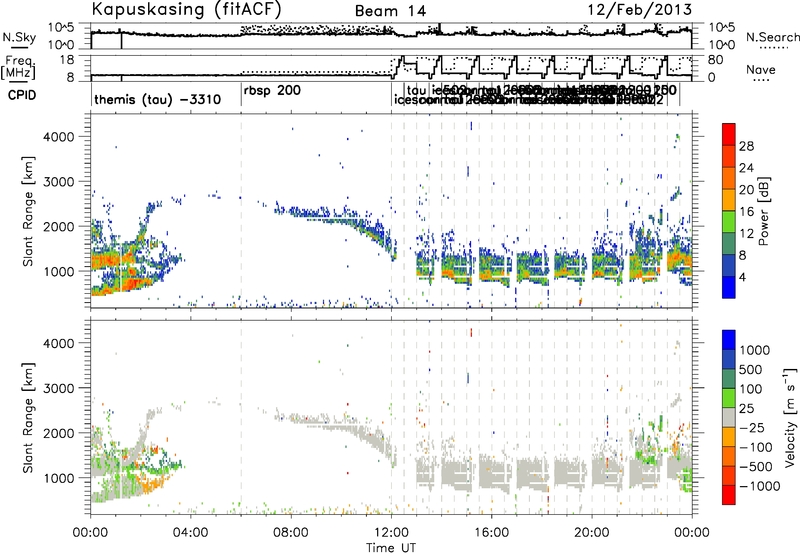Click the velocity colorbar value "-500"
This screenshot has width=800, height=554.
756,467
